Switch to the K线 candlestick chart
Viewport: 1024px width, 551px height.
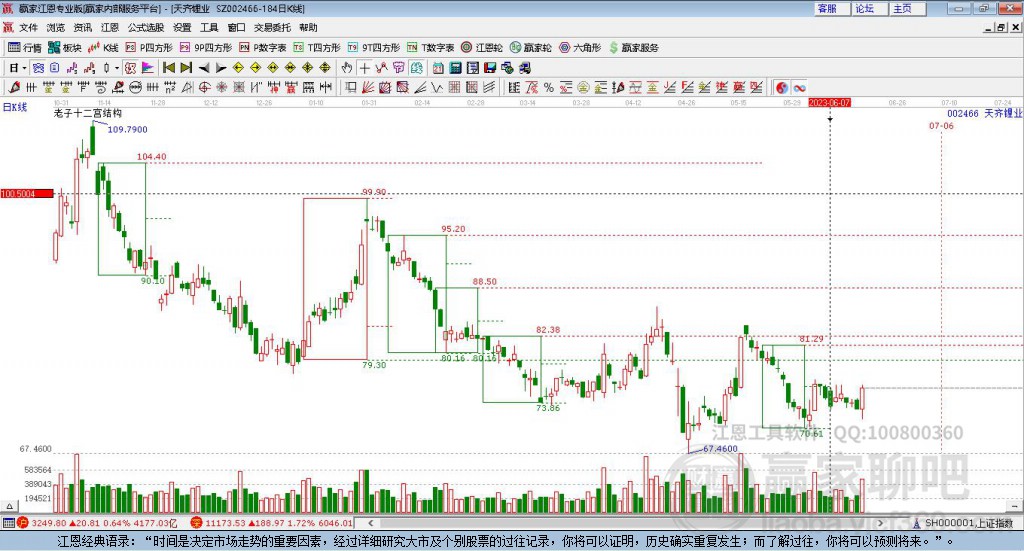(x=103, y=48)
